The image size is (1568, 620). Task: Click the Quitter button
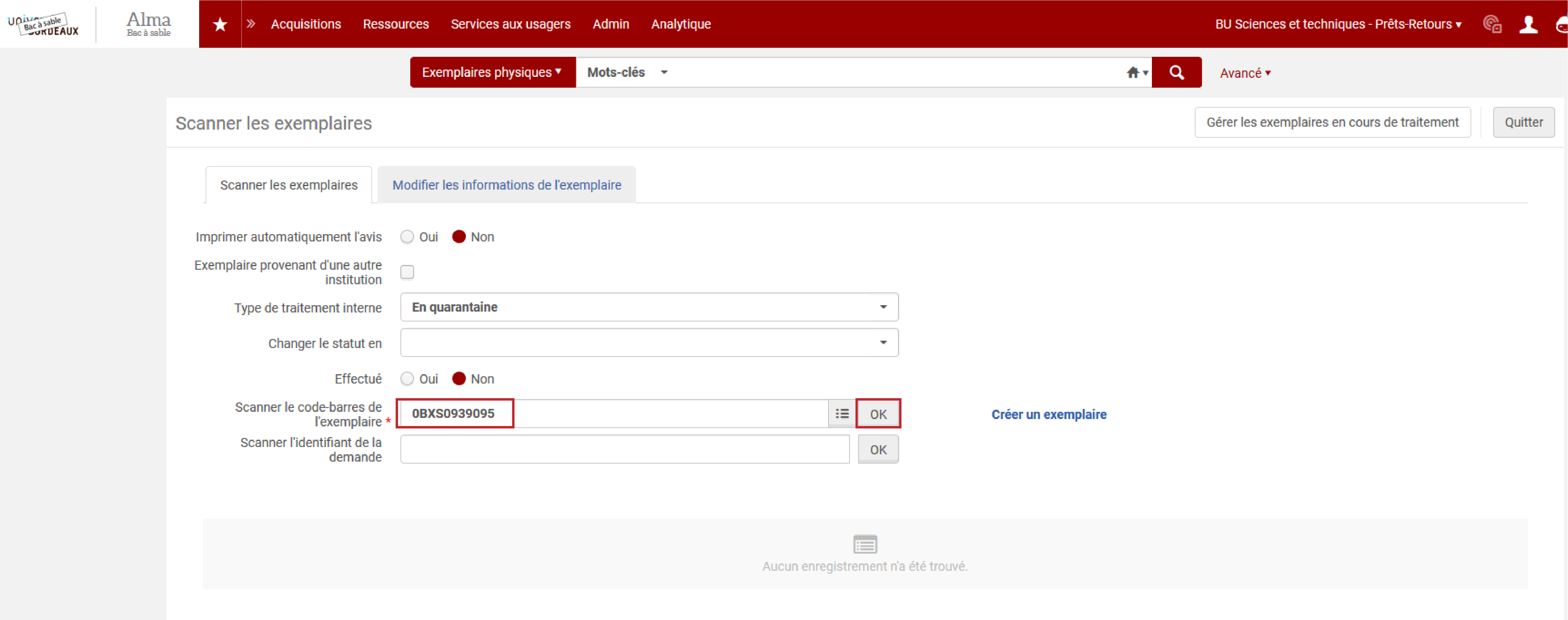coord(1523,122)
